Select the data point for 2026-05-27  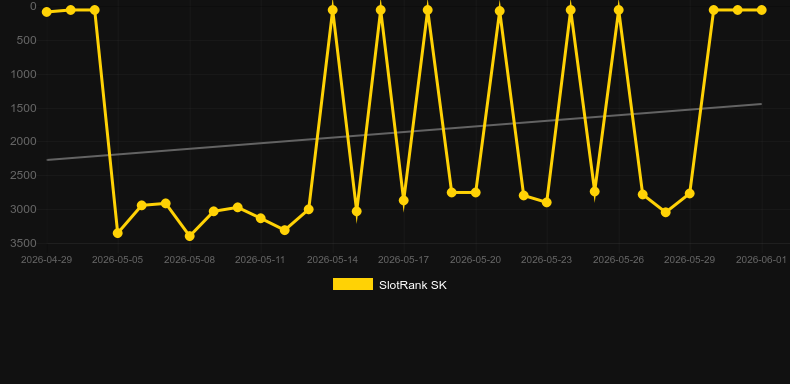coord(642,194)
